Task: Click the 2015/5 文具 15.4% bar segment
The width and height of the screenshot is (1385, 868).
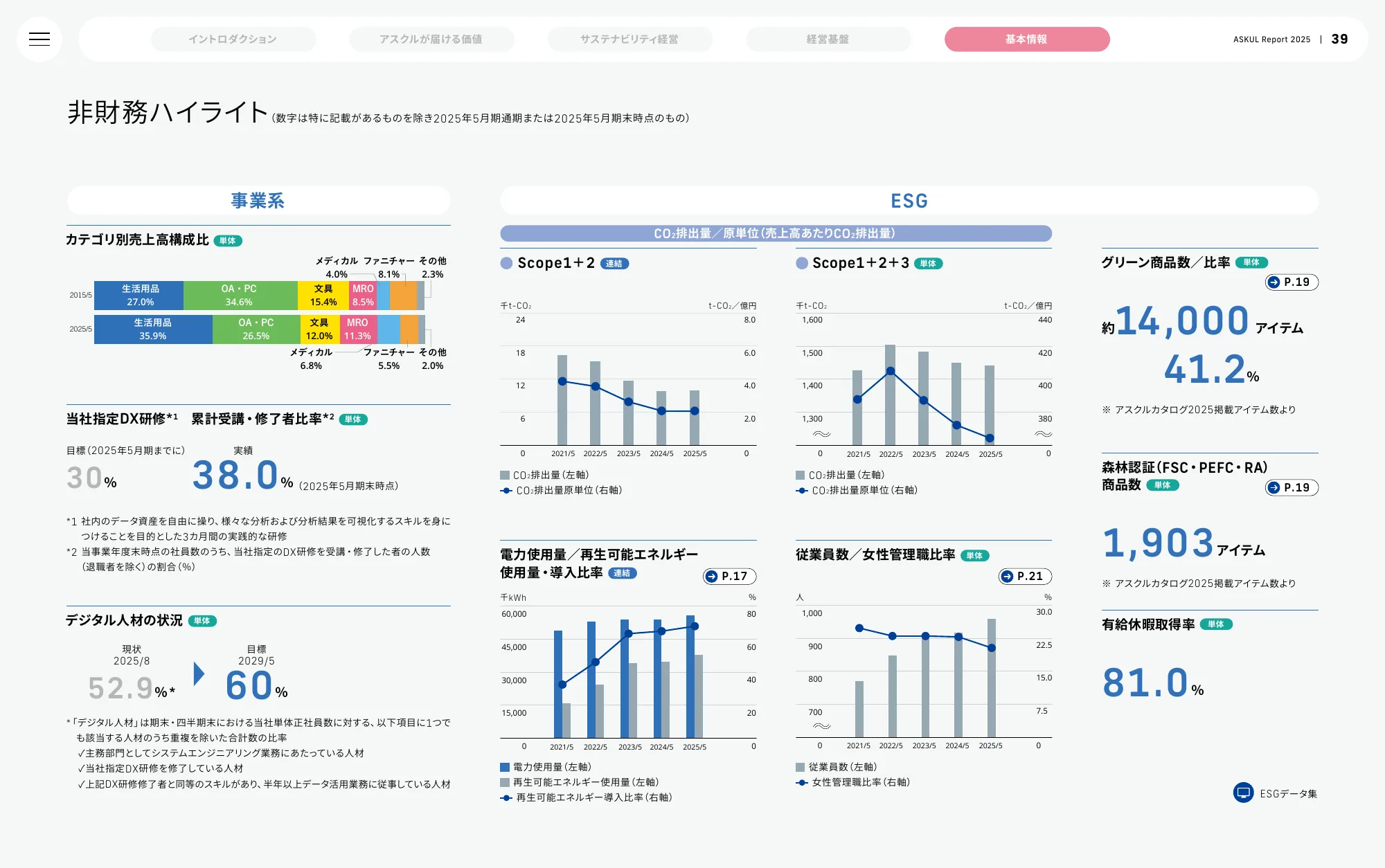Action: pyautogui.click(x=323, y=296)
